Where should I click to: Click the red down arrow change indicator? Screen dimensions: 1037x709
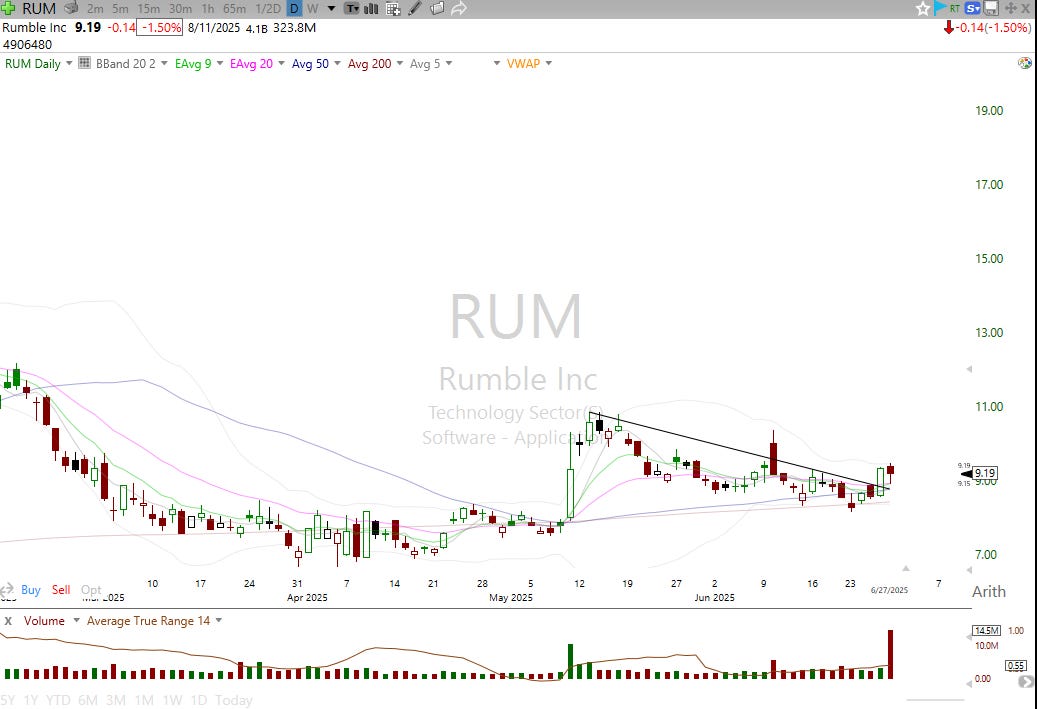tap(948, 27)
